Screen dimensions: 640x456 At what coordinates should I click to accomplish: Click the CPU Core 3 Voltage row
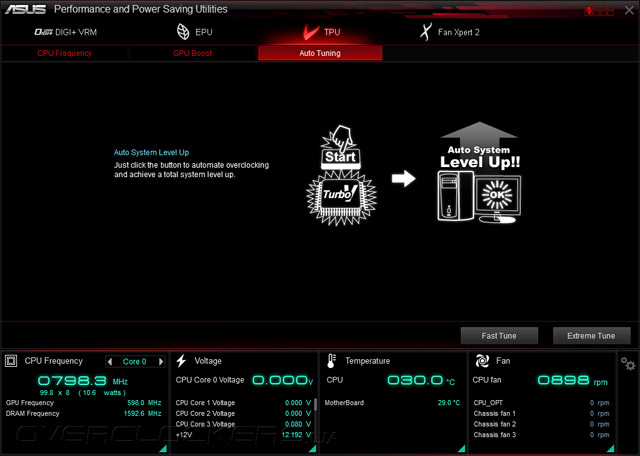pyautogui.click(x=243, y=424)
